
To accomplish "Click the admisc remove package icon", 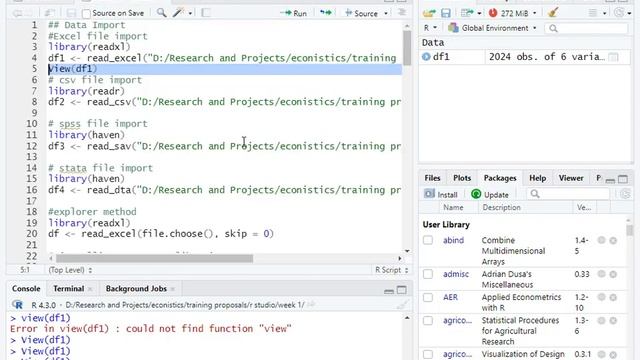I will tap(613, 274).
